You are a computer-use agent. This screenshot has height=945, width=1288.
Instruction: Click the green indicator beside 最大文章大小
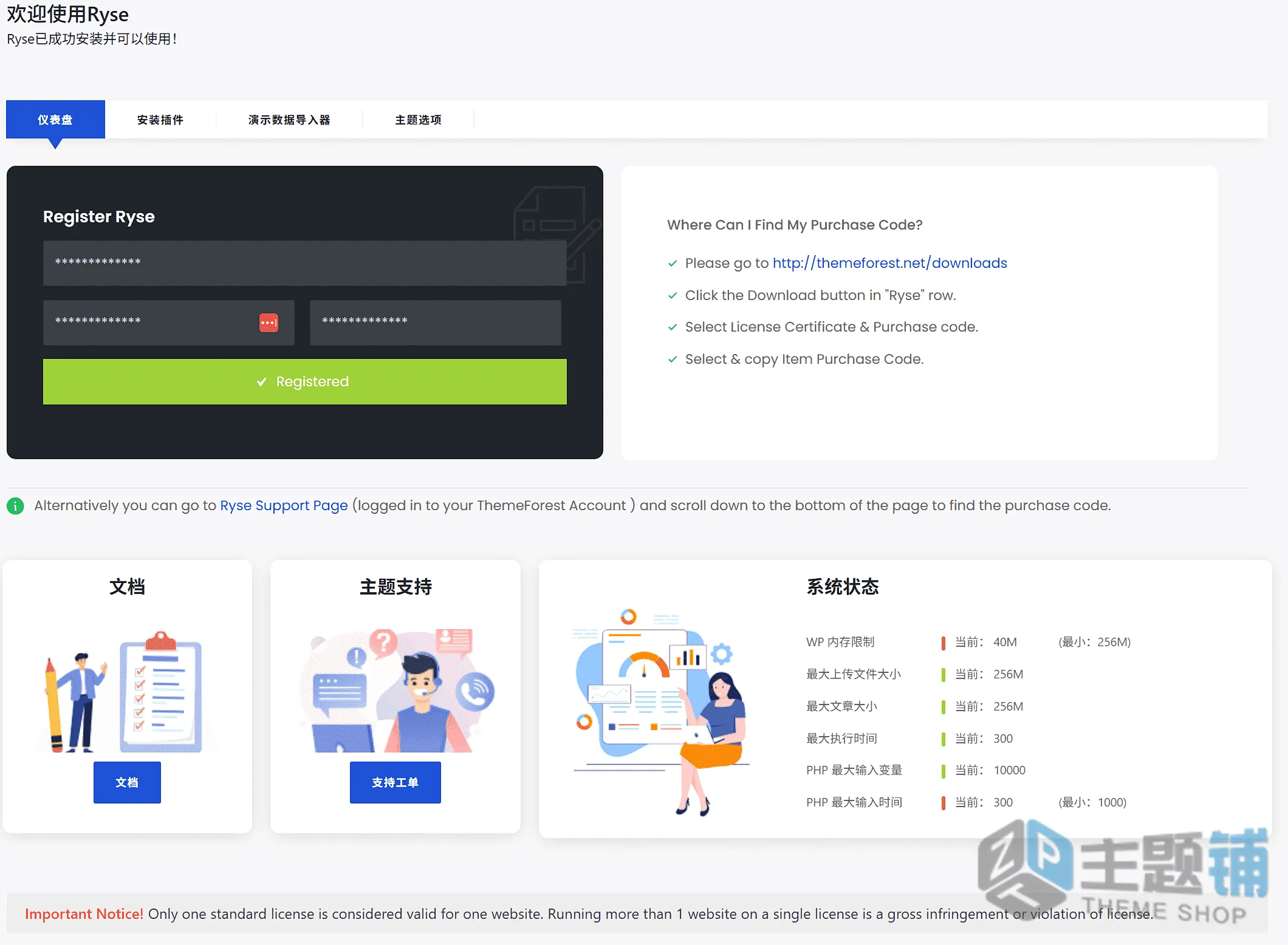pos(943,707)
